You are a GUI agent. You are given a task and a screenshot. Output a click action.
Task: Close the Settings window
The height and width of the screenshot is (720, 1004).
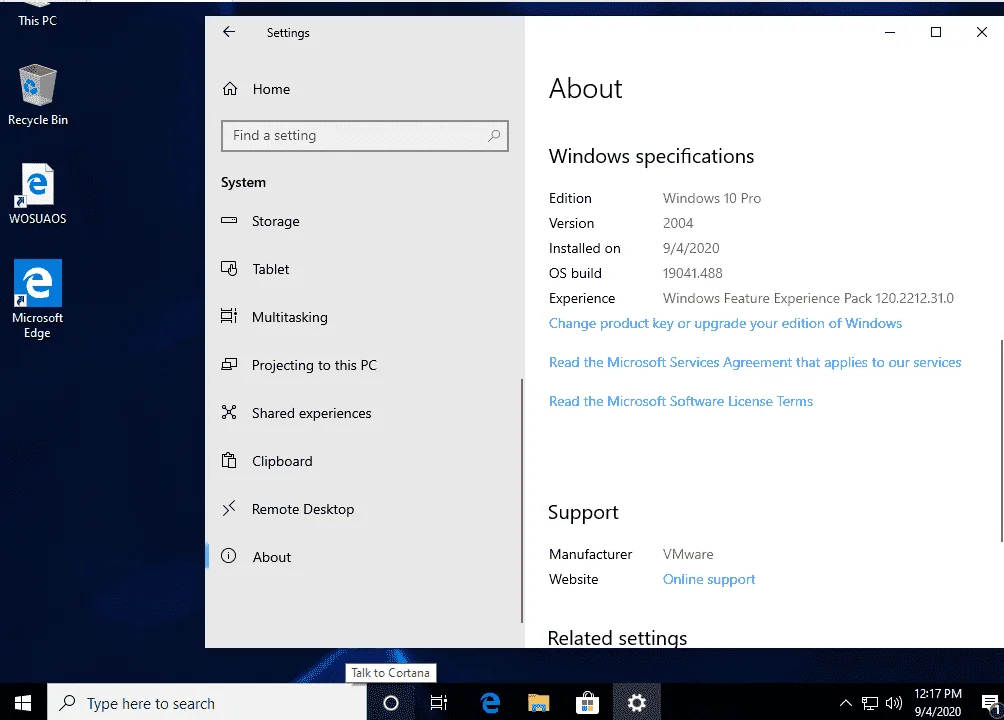tap(982, 32)
